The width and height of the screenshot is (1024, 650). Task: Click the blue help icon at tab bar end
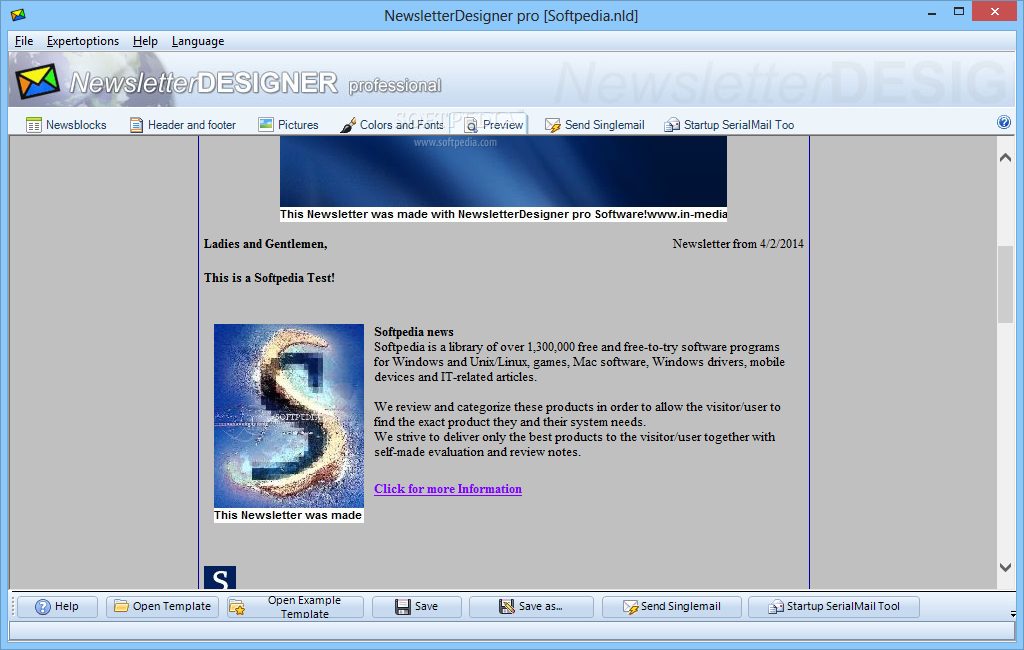[1004, 122]
